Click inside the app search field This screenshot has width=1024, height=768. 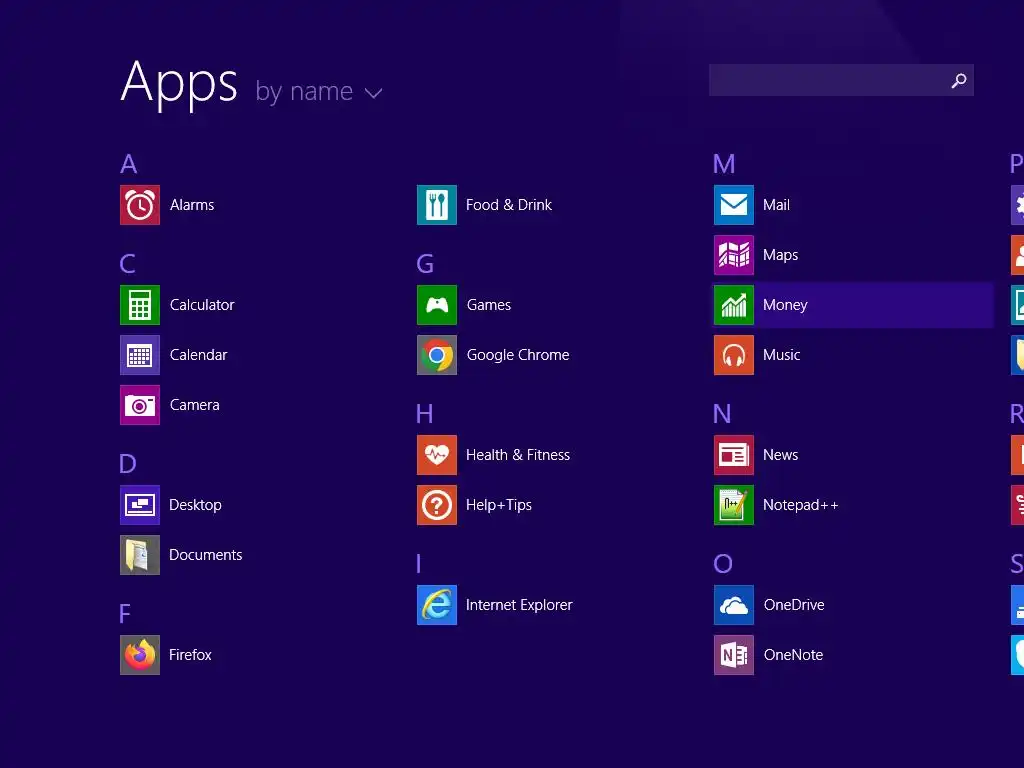click(841, 80)
